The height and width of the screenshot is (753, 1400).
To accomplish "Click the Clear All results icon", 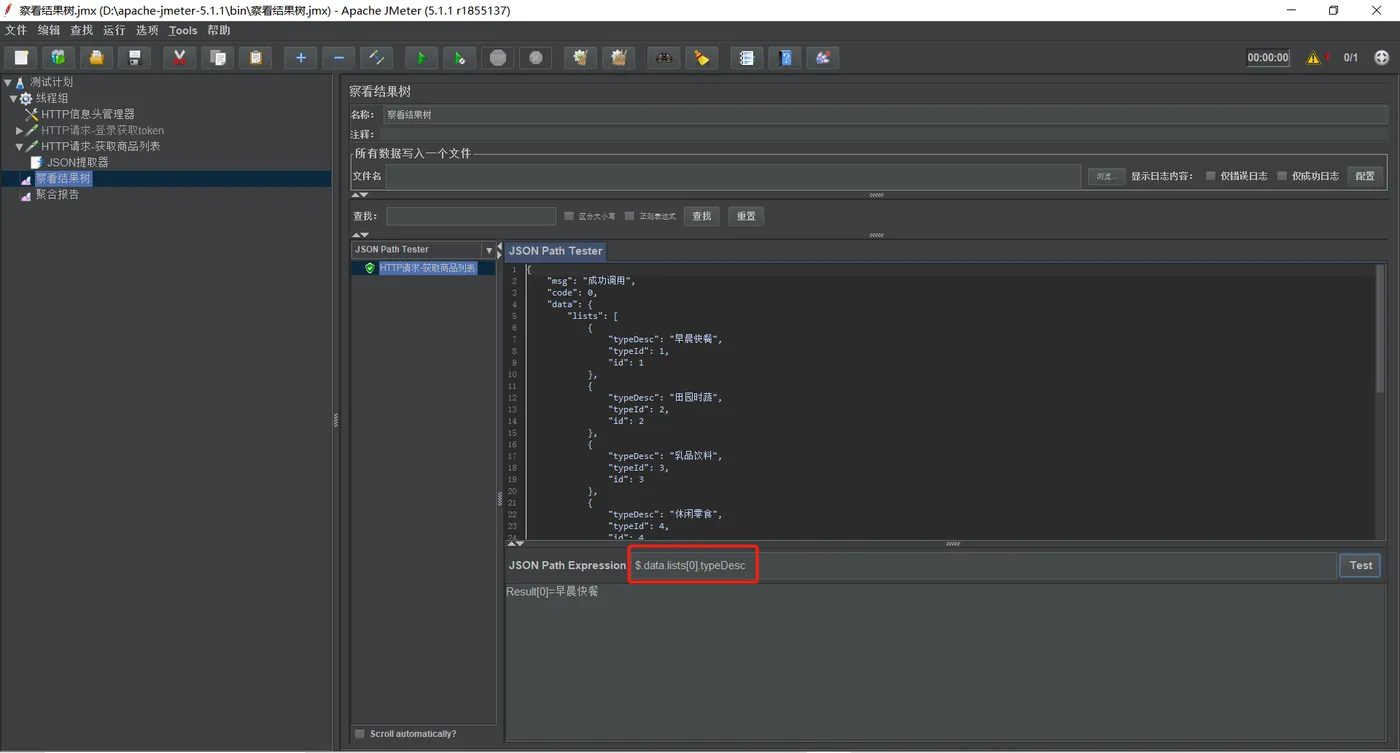I will point(619,58).
